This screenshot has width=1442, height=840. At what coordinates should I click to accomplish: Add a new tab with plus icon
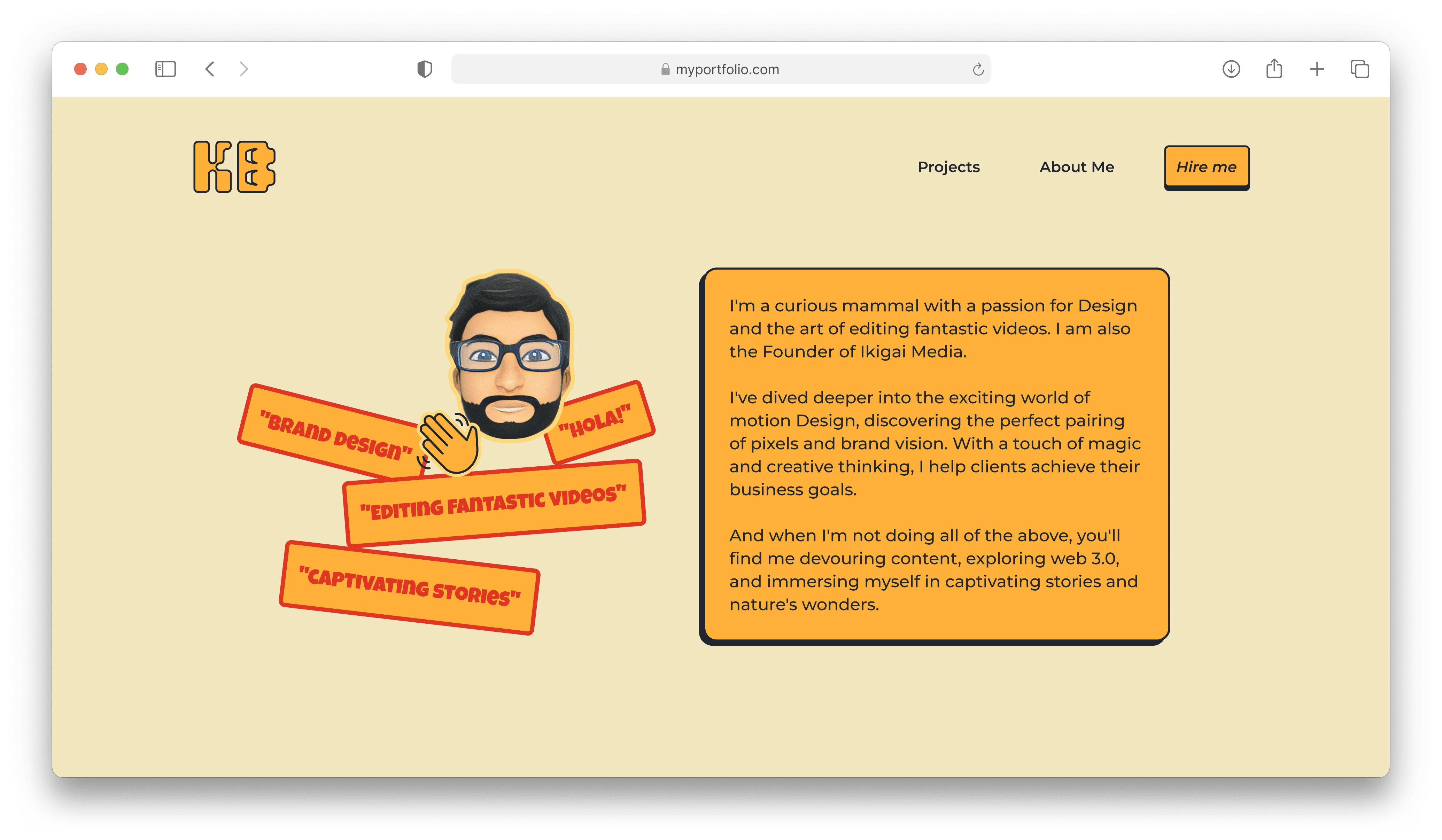pyautogui.click(x=1317, y=69)
